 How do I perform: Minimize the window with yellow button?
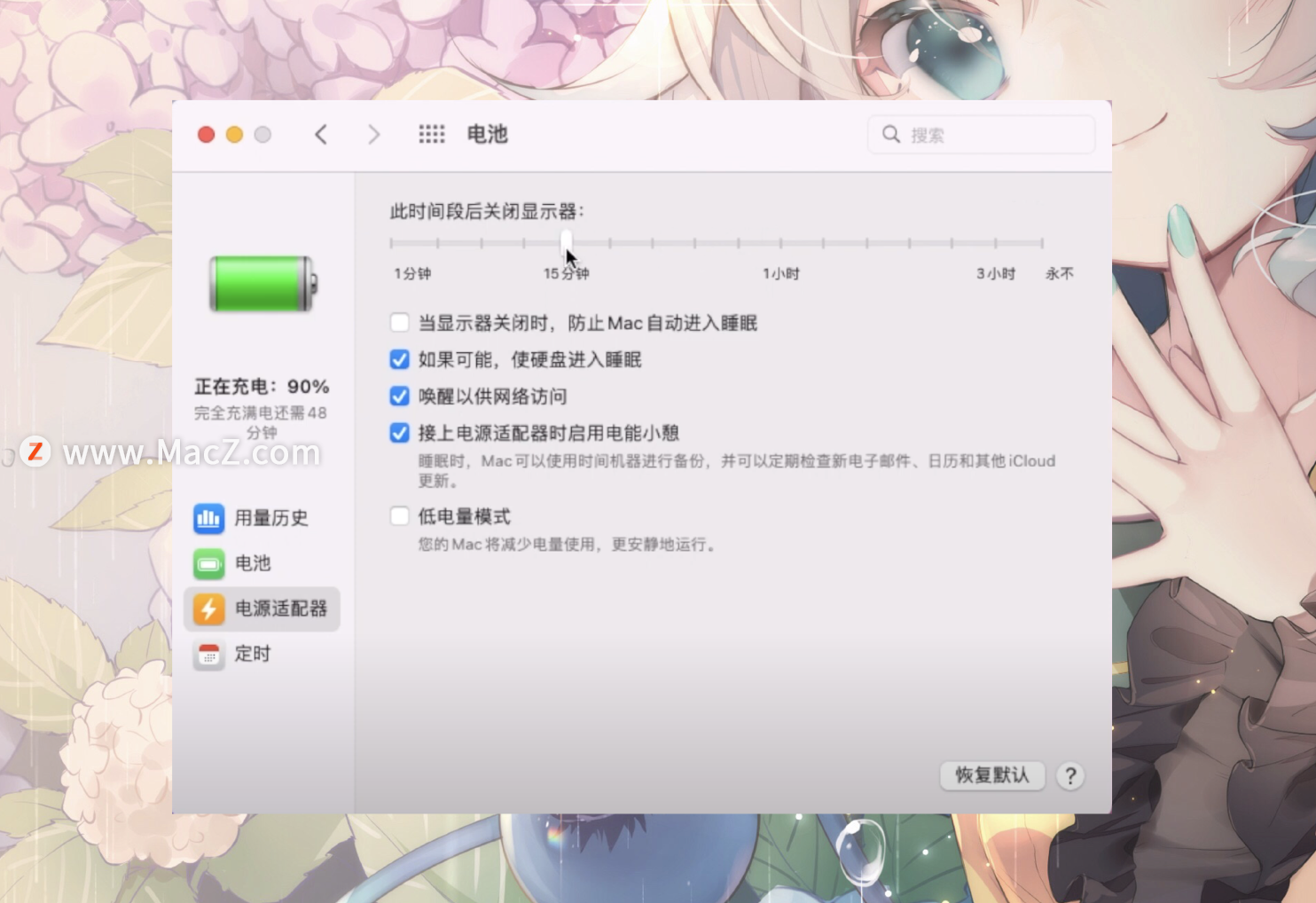pos(235,135)
